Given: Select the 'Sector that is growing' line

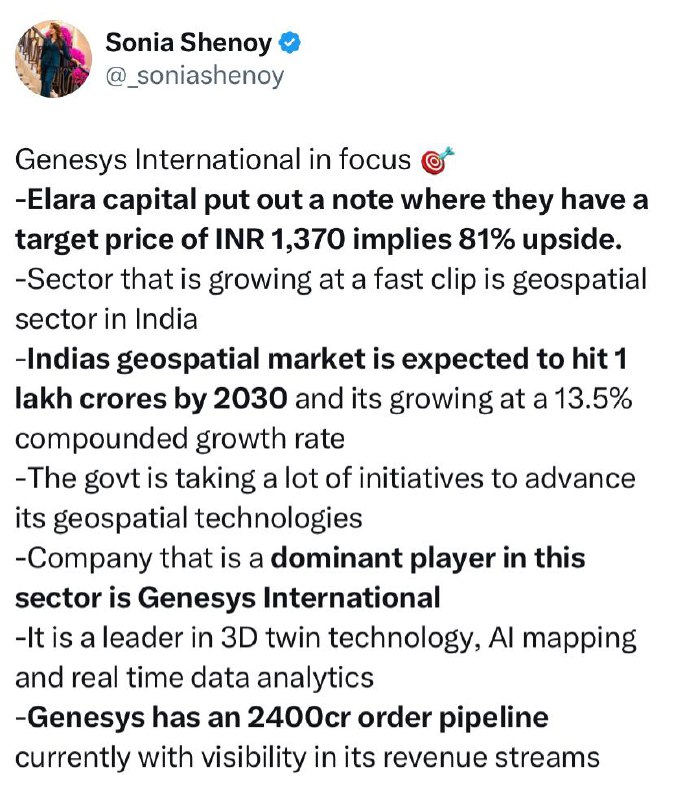Looking at the screenshot, I should pos(331,280).
